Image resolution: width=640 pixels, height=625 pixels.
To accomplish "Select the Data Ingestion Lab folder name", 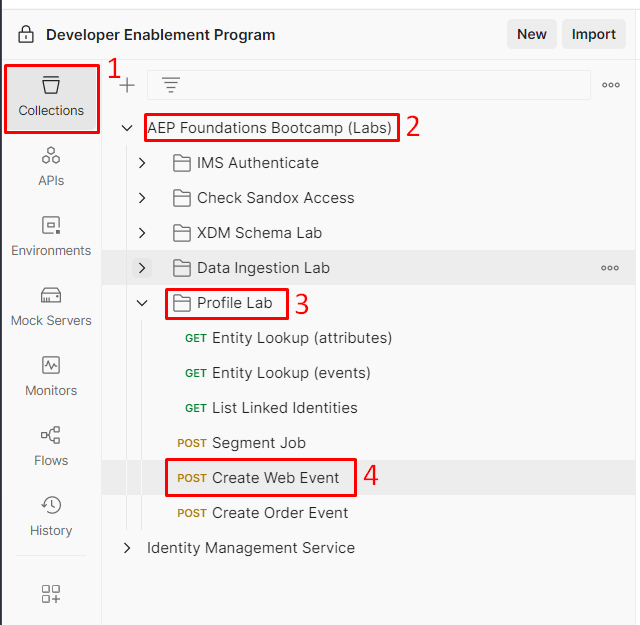I will 263,268.
